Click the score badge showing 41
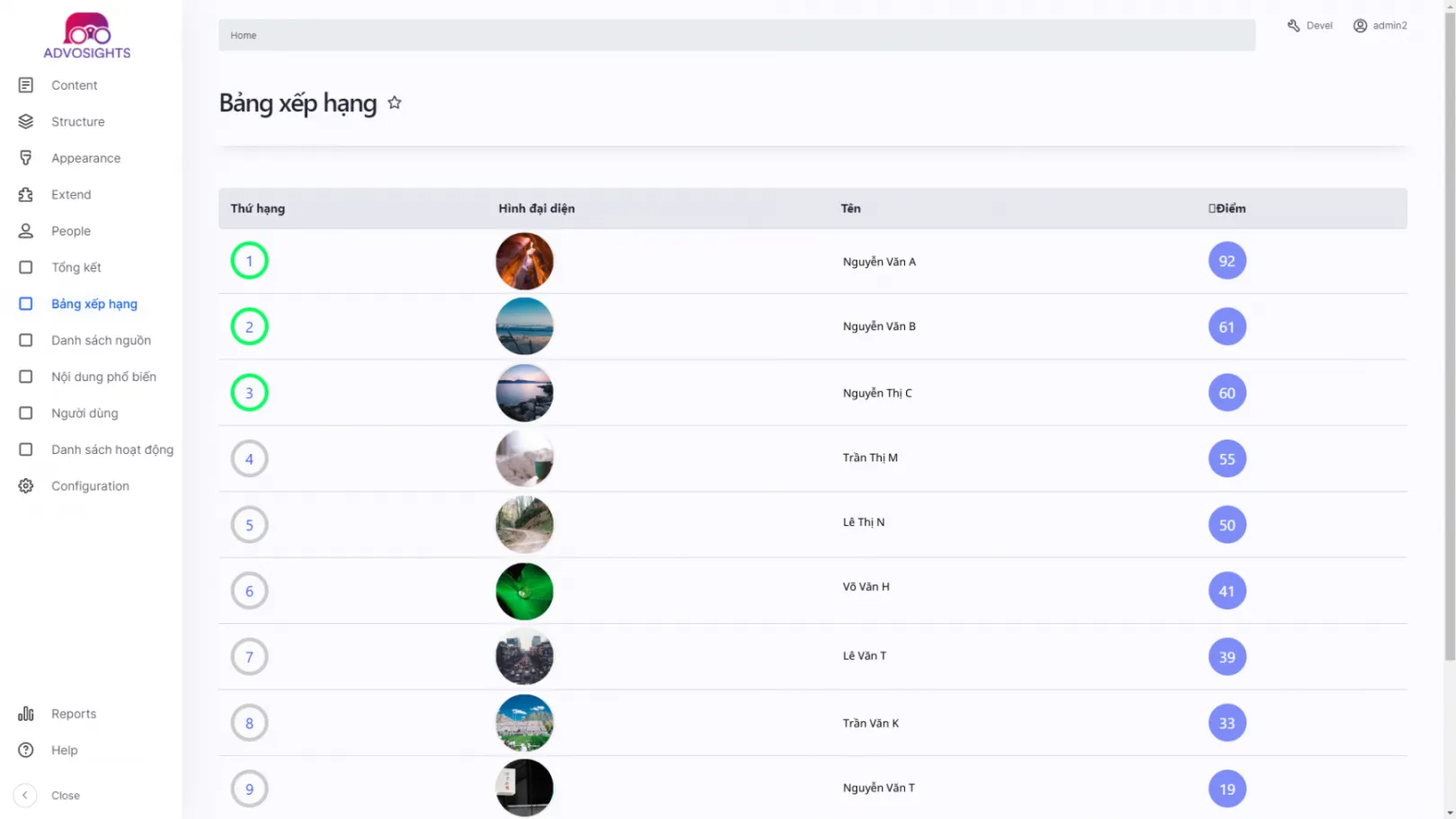Viewport: 1456px width, 819px height. click(x=1227, y=591)
